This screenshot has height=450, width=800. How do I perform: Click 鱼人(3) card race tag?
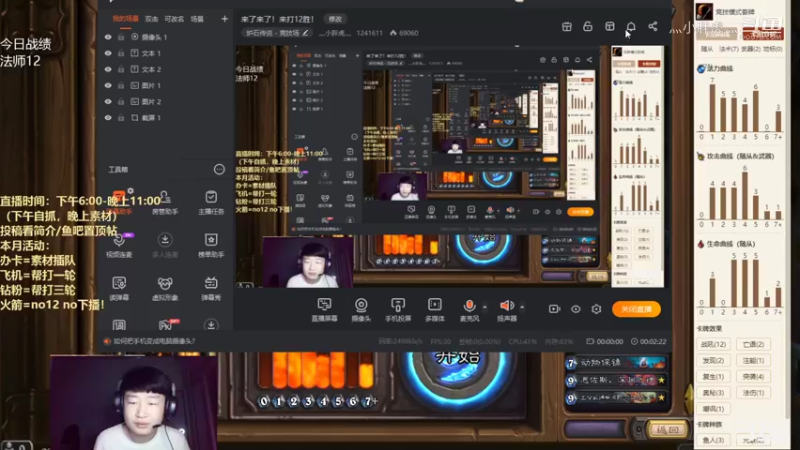[x=713, y=440]
